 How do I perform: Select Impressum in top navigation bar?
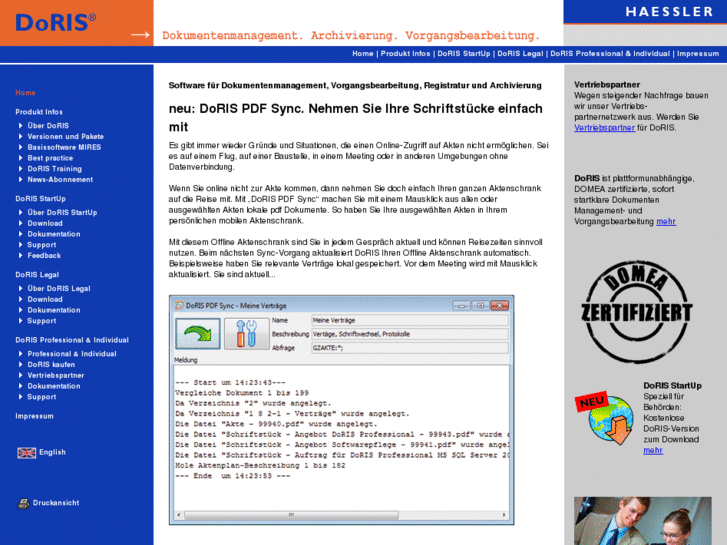tap(697, 54)
